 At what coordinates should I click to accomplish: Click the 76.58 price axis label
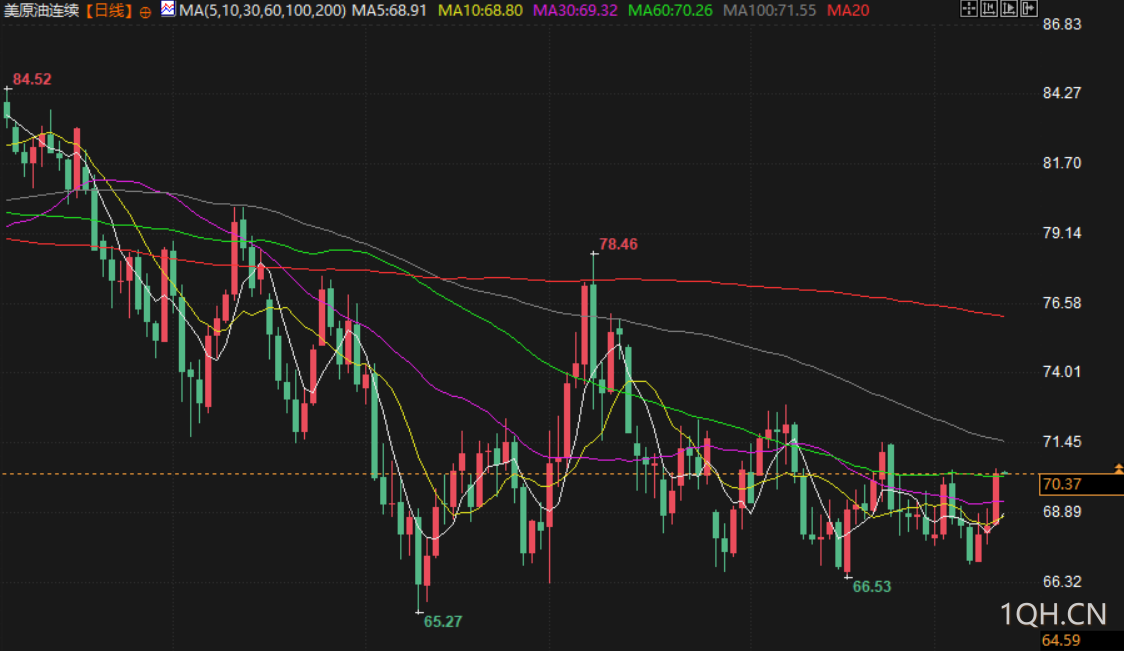point(1062,303)
